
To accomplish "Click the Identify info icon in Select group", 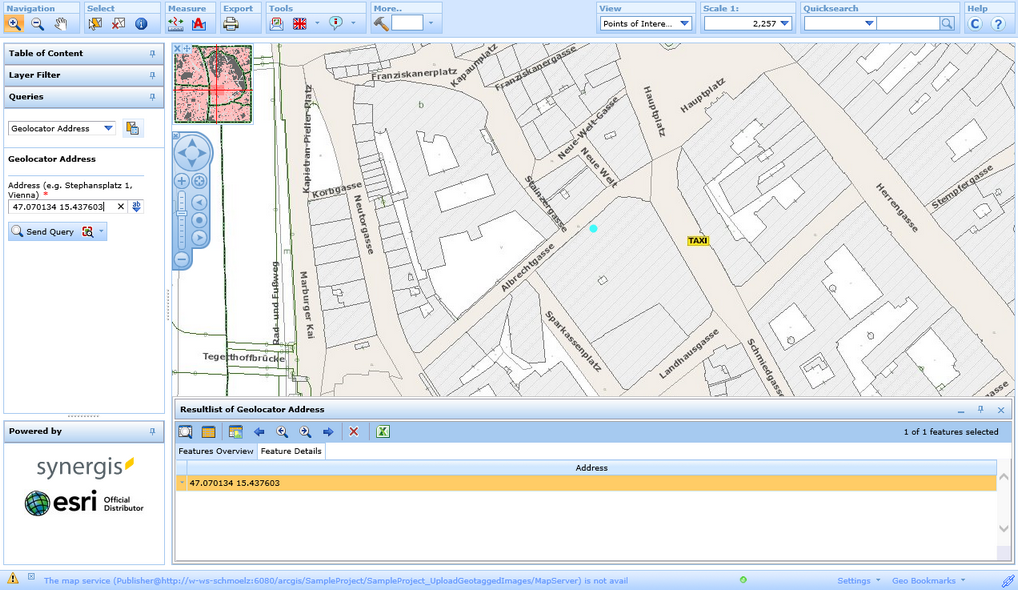I will point(140,23).
